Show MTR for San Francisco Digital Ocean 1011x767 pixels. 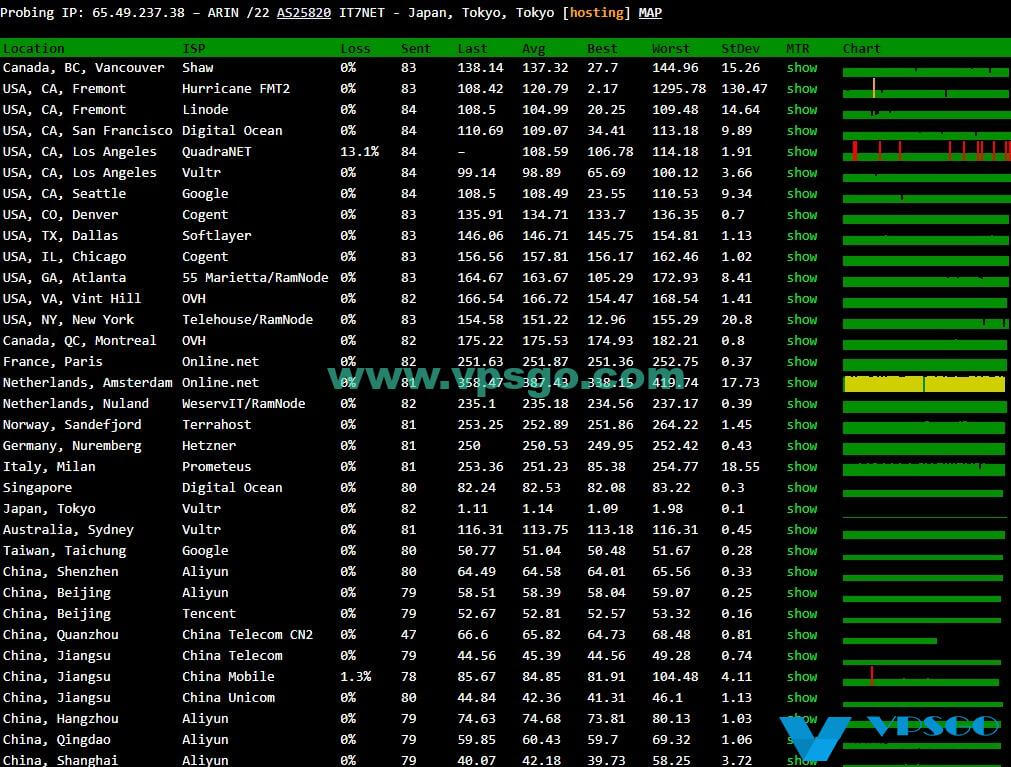[802, 131]
